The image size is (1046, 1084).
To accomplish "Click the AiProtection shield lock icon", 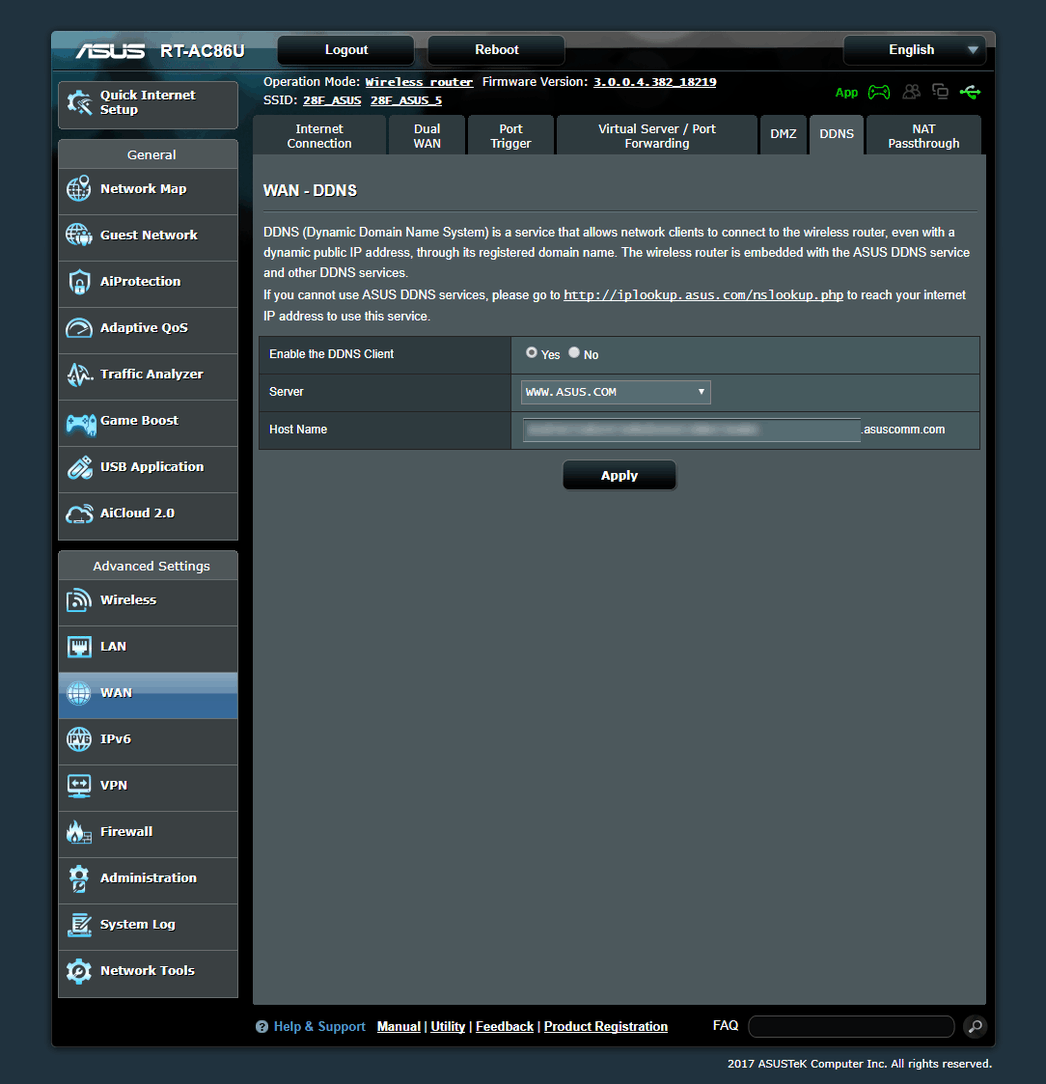I will pyautogui.click(x=79, y=281).
